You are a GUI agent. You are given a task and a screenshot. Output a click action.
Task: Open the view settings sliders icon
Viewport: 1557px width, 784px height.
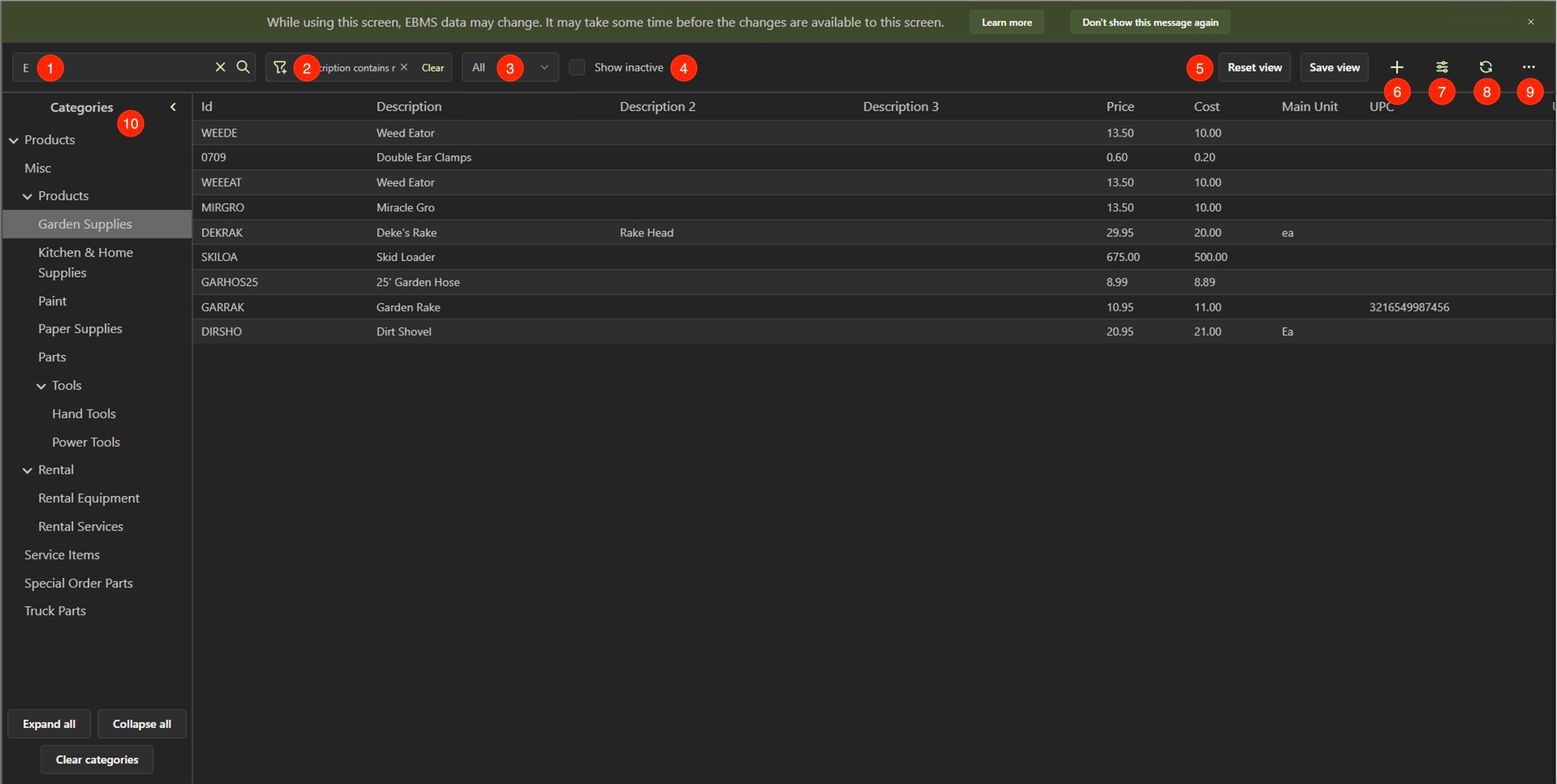(x=1442, y=67)
